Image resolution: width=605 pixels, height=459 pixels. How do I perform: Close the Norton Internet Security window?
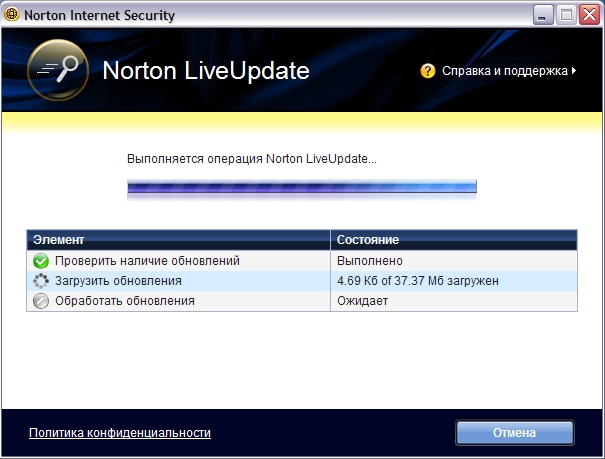tap(590, 15)
